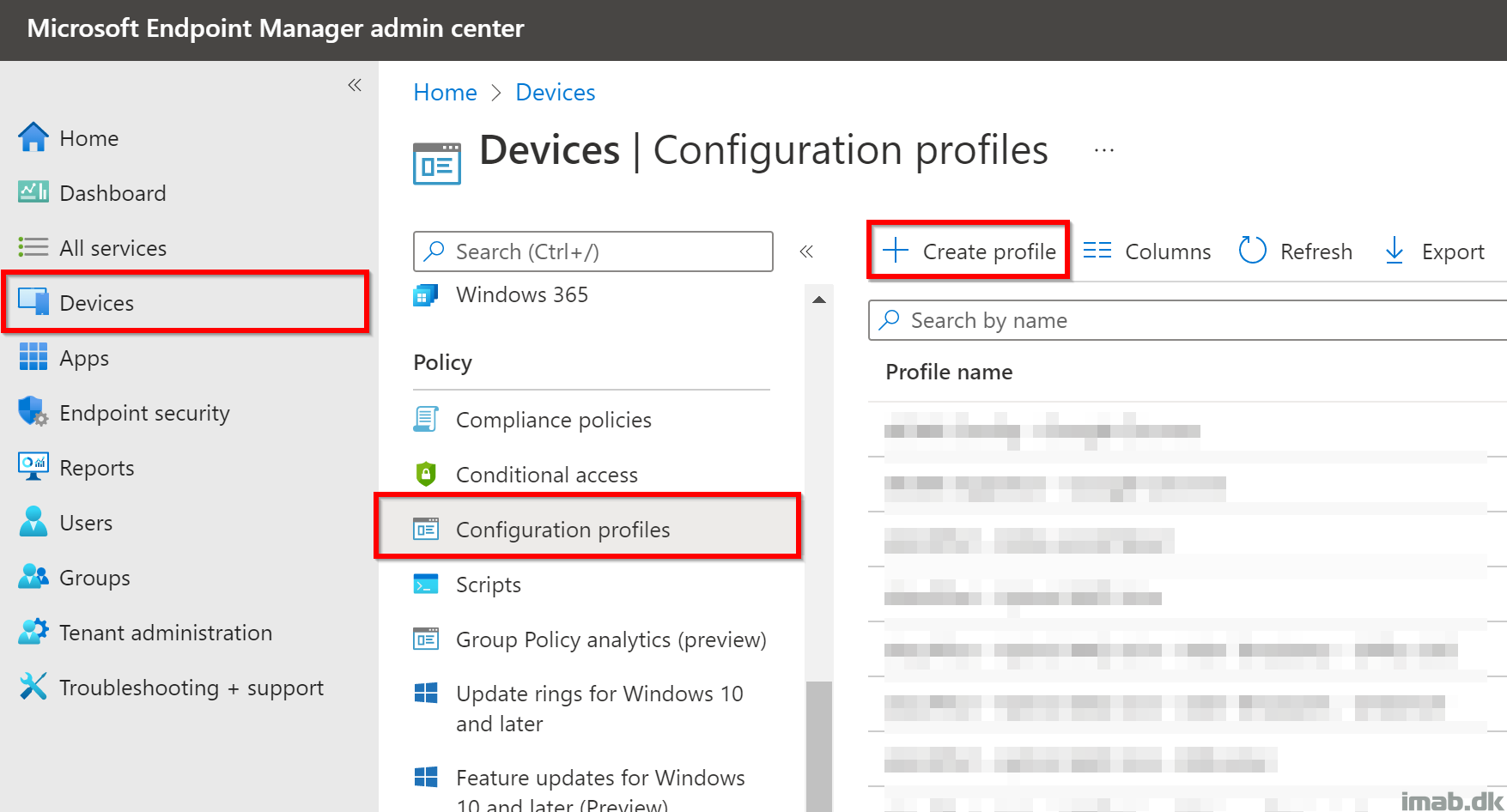Click the Users person icon

(x=33, y=522)
